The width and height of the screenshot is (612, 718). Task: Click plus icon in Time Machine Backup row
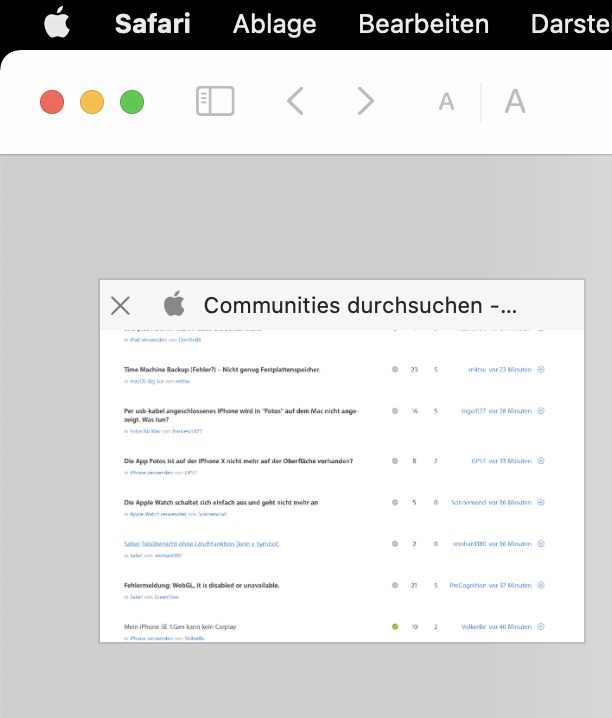click(541, 370)
